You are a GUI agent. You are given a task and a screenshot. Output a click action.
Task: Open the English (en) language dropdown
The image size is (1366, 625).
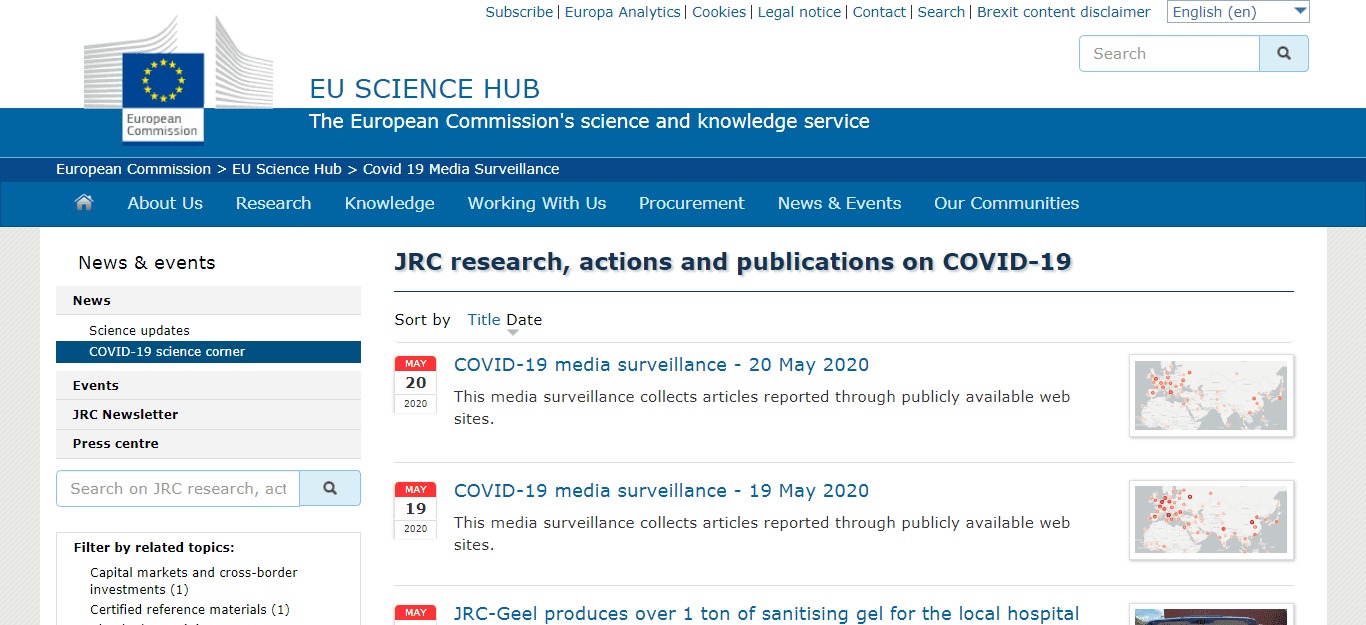point(1238,12)
